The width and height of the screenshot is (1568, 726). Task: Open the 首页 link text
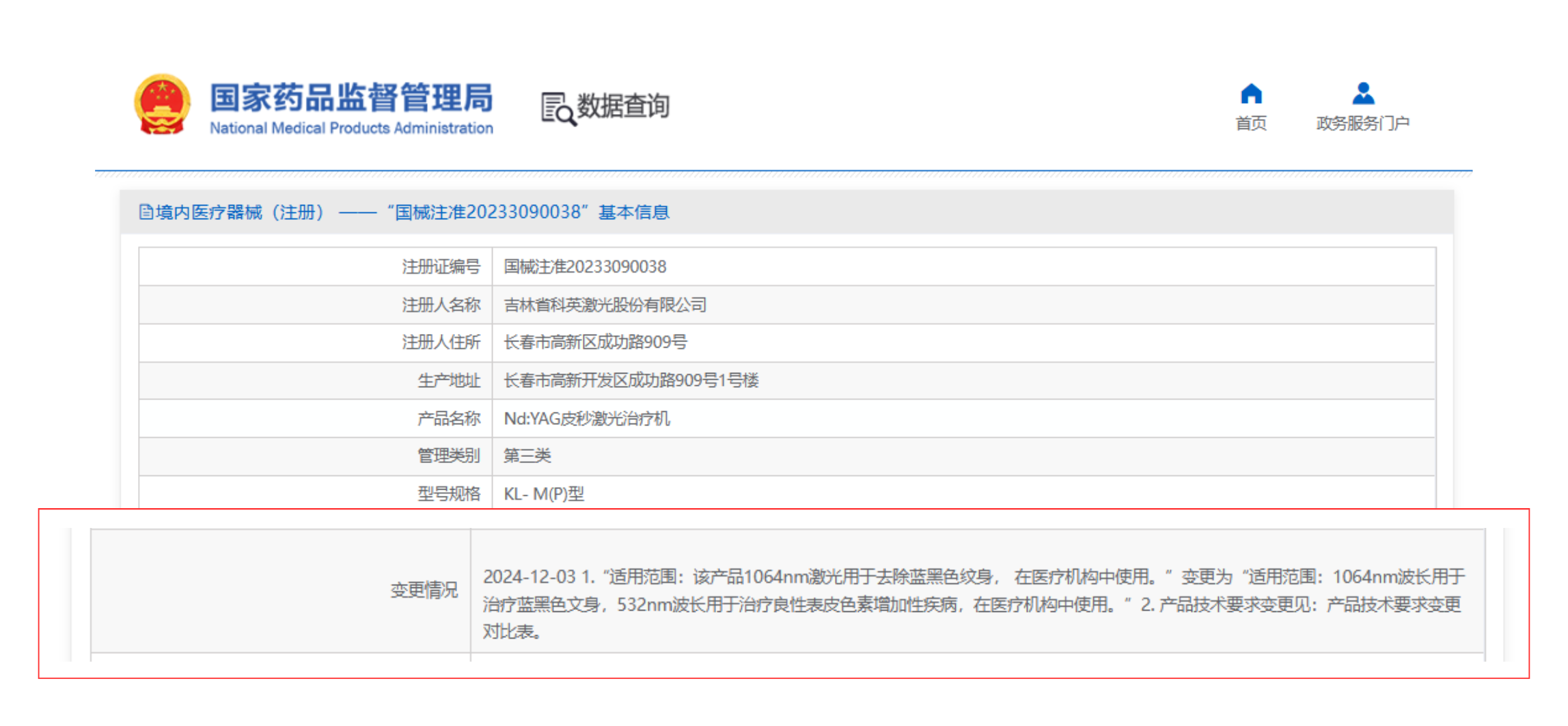tap(1250, 124)
